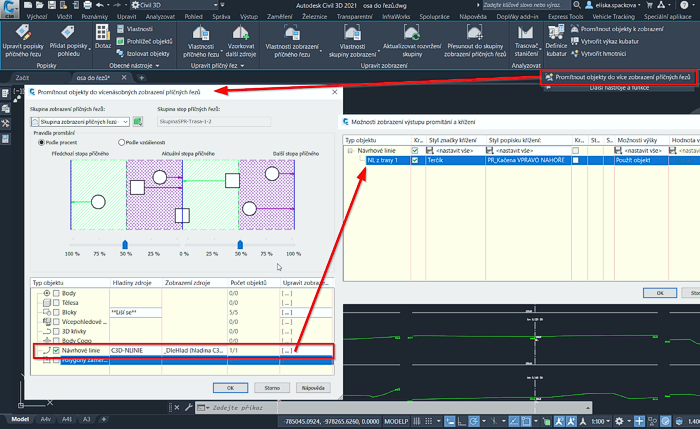Check the 3D křivky checkbox

(x=56, y=331)
